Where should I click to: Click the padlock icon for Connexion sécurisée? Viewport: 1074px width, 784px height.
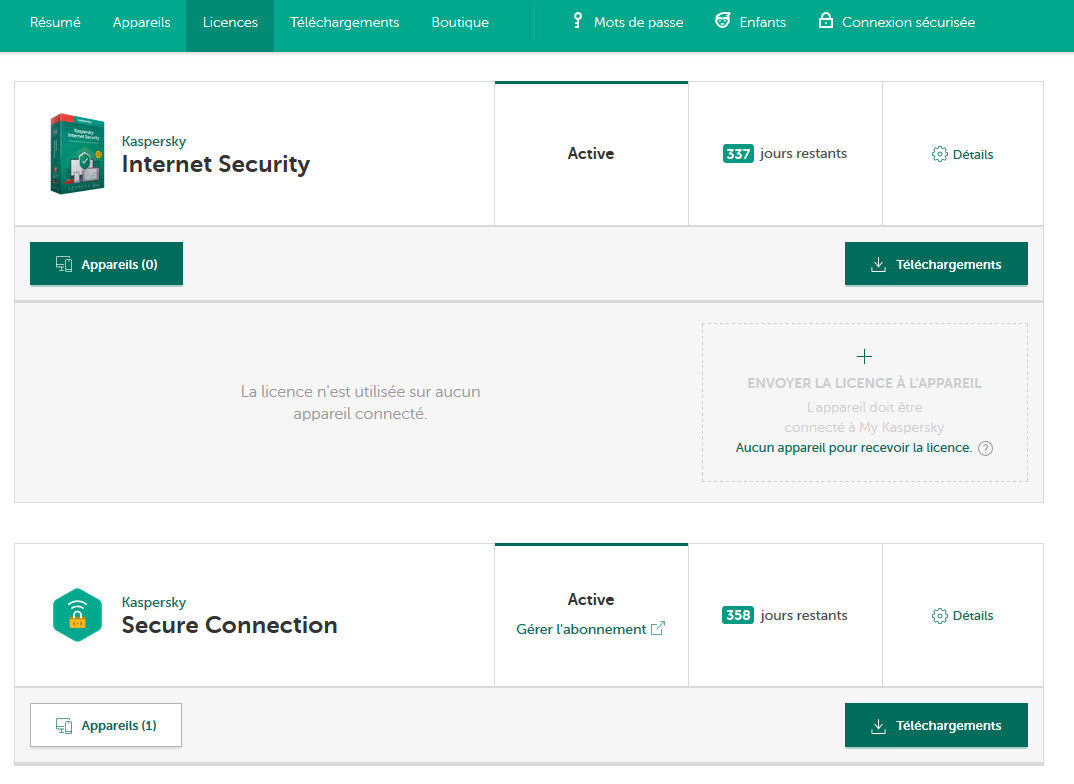point(825,21)
